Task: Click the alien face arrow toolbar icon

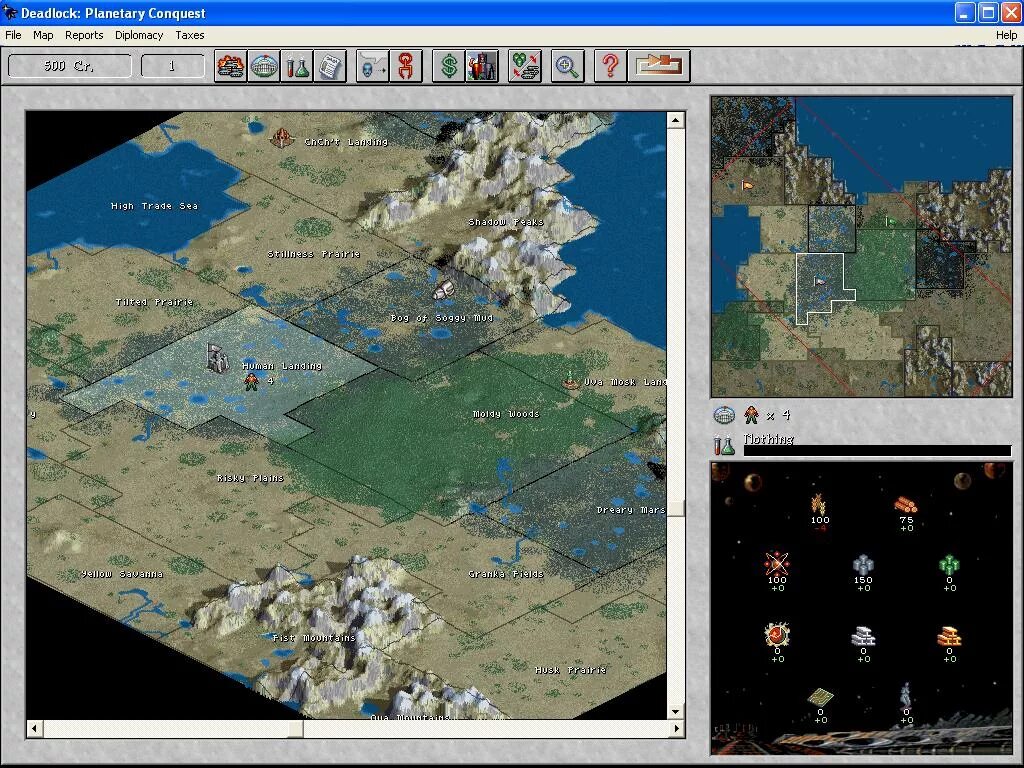Action: click(x=373, y=66)
